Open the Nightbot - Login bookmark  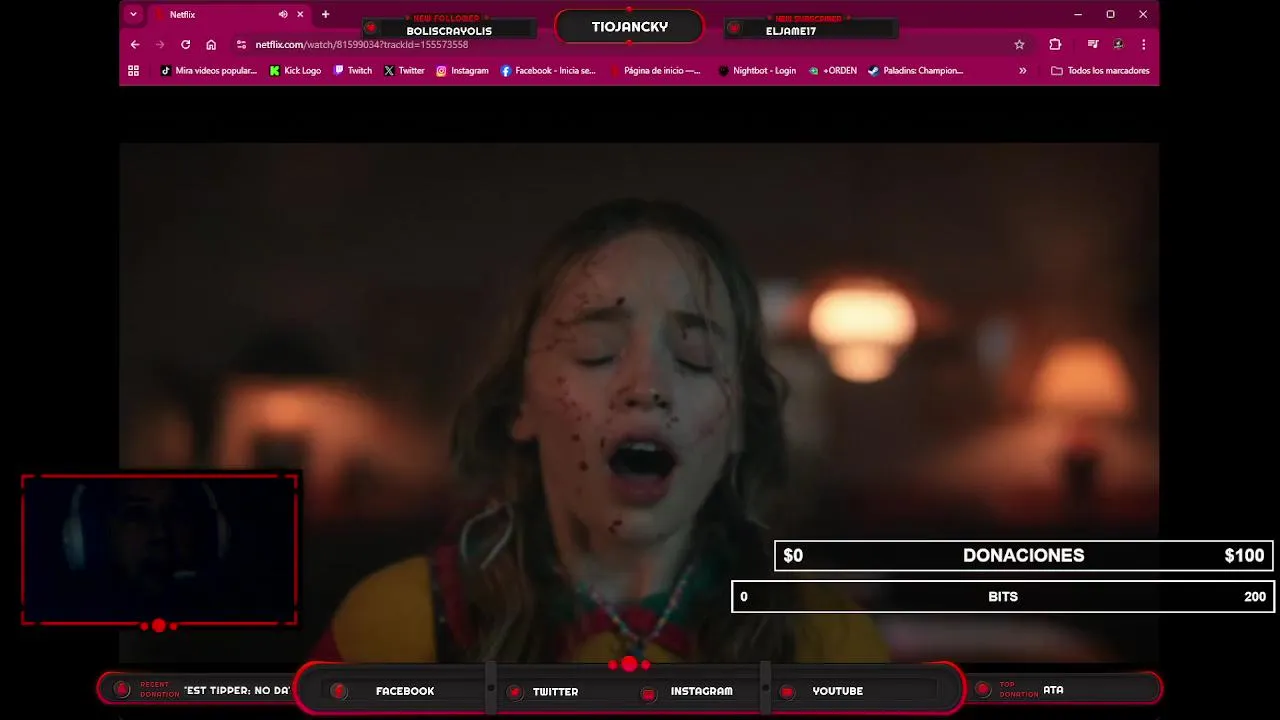(757, 70)
